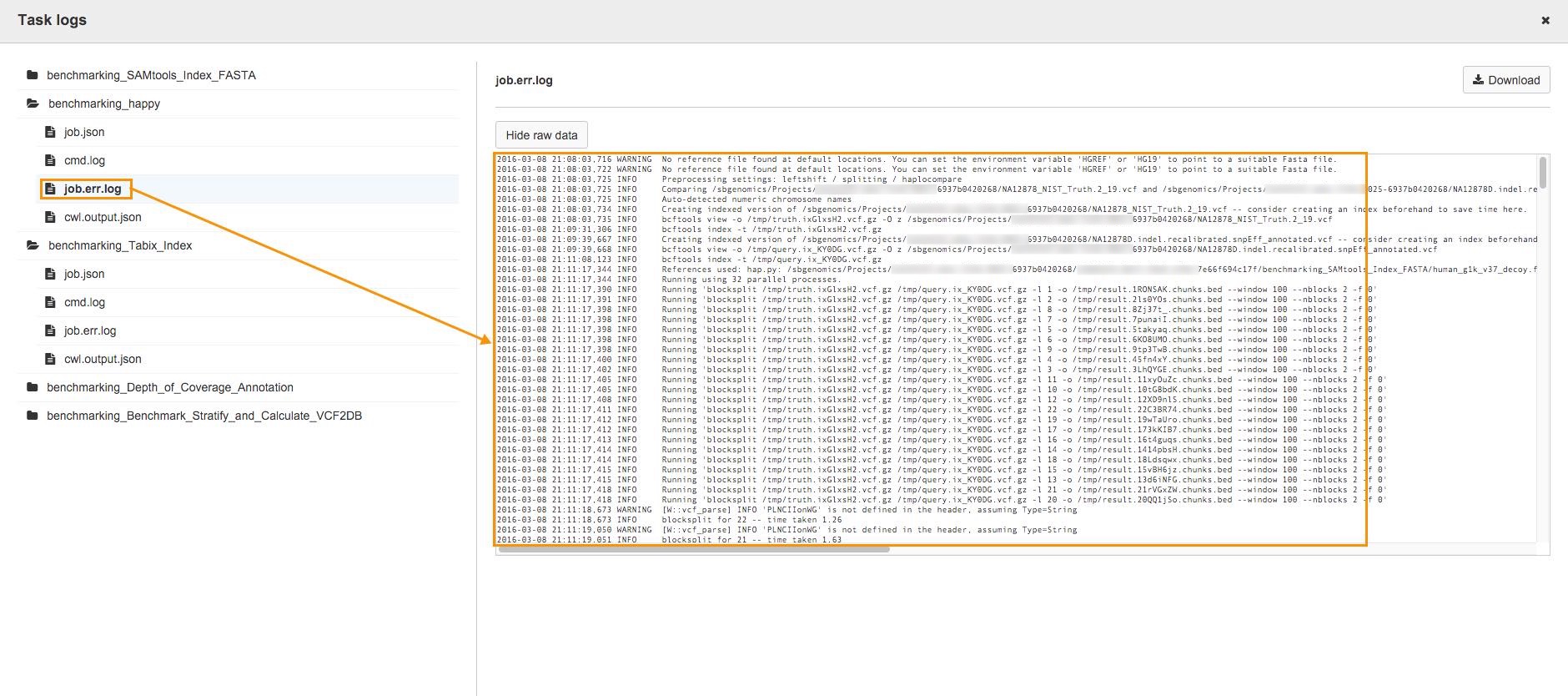Click the job.err.log heading text
This screenshot has height=696, width=1568.
click(524, 80)
